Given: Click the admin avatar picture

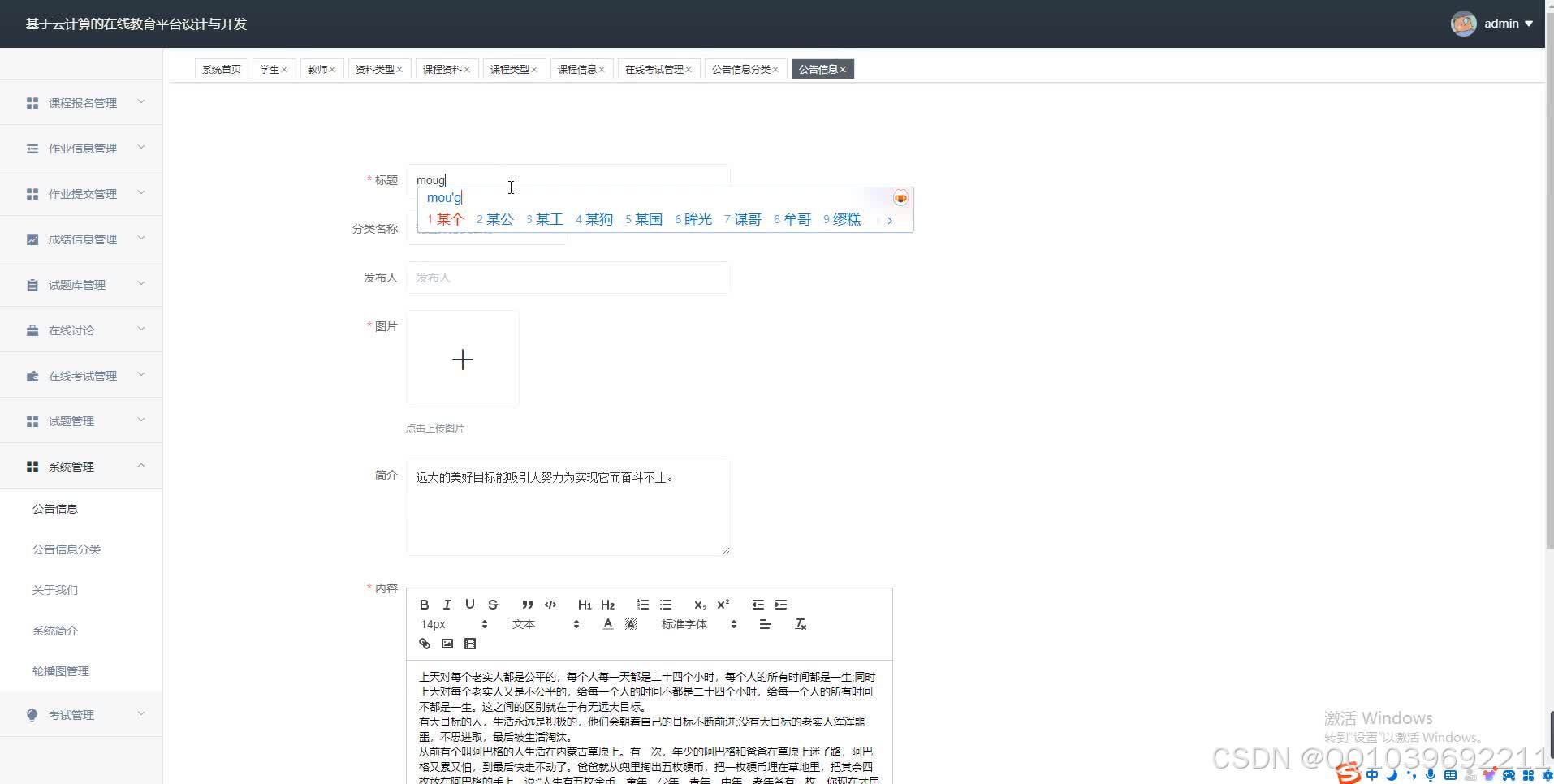Looking at the screenshot, I should click(1463, 24).
